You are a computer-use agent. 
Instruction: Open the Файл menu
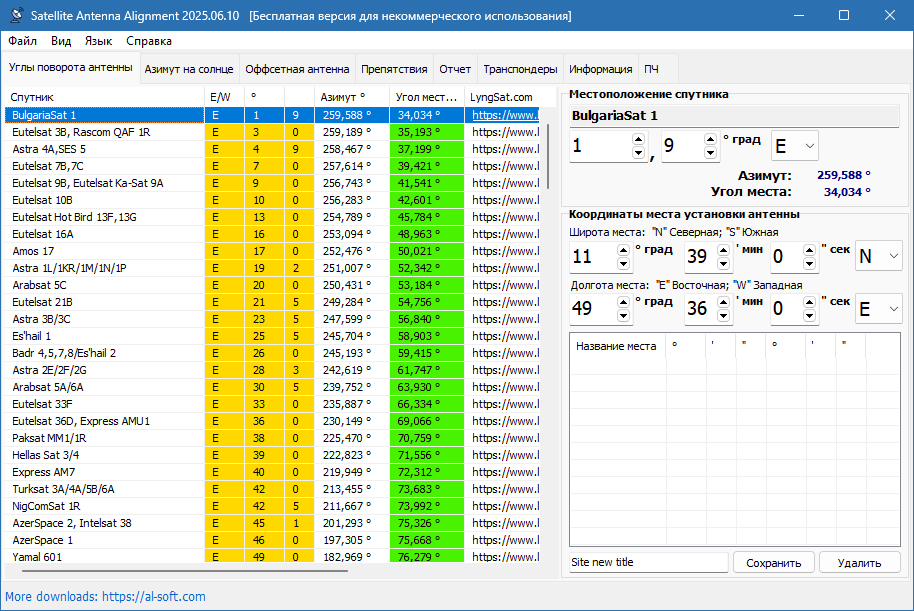click(x=23, y=41)
